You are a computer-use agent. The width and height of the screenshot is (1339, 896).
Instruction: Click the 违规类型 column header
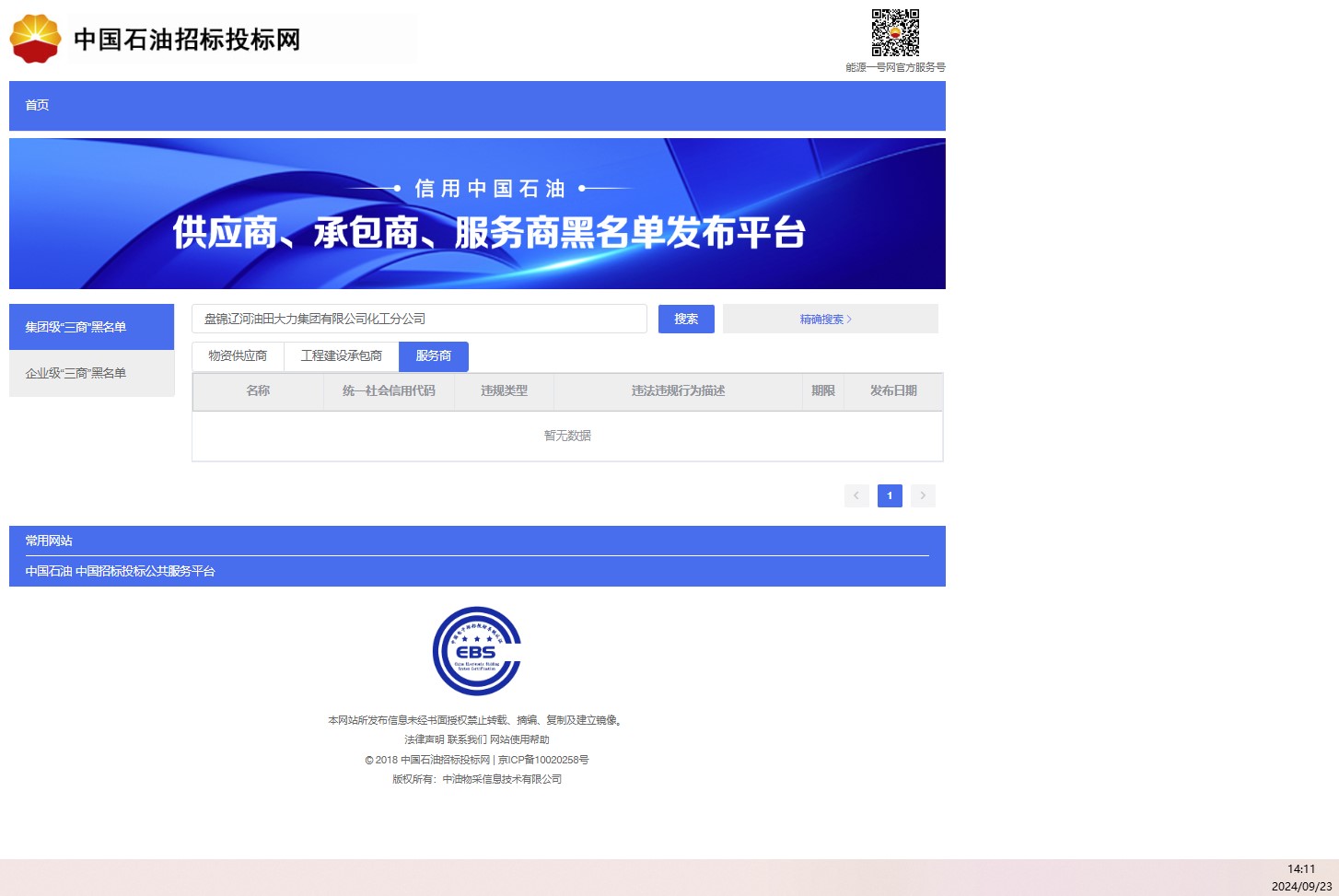coord(504,390)
